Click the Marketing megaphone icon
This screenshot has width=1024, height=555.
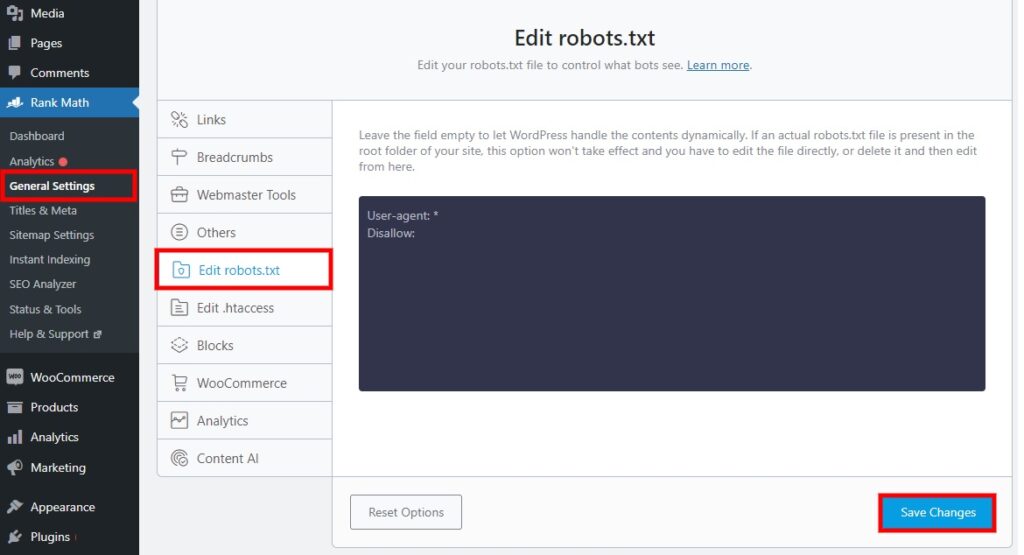[x=14, y=468]
